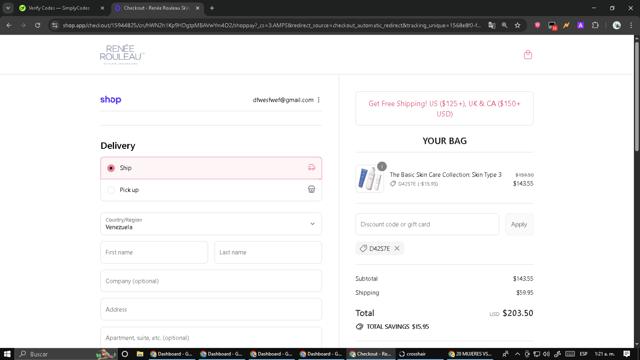Click the $203.50 total amount
Viewport: 640px width, 360px height.
click(518, 313)
